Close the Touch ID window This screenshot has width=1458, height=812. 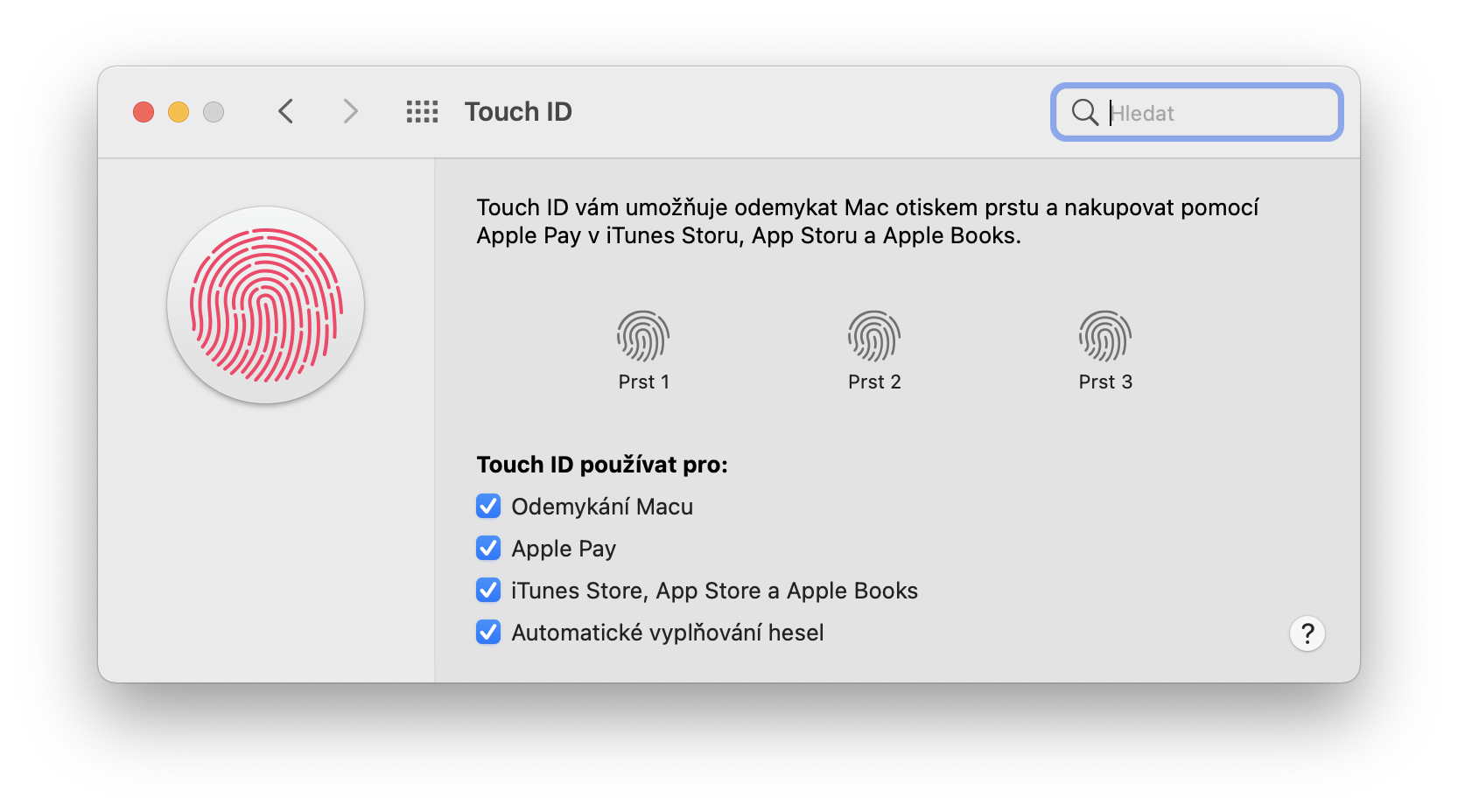[144, 112]
